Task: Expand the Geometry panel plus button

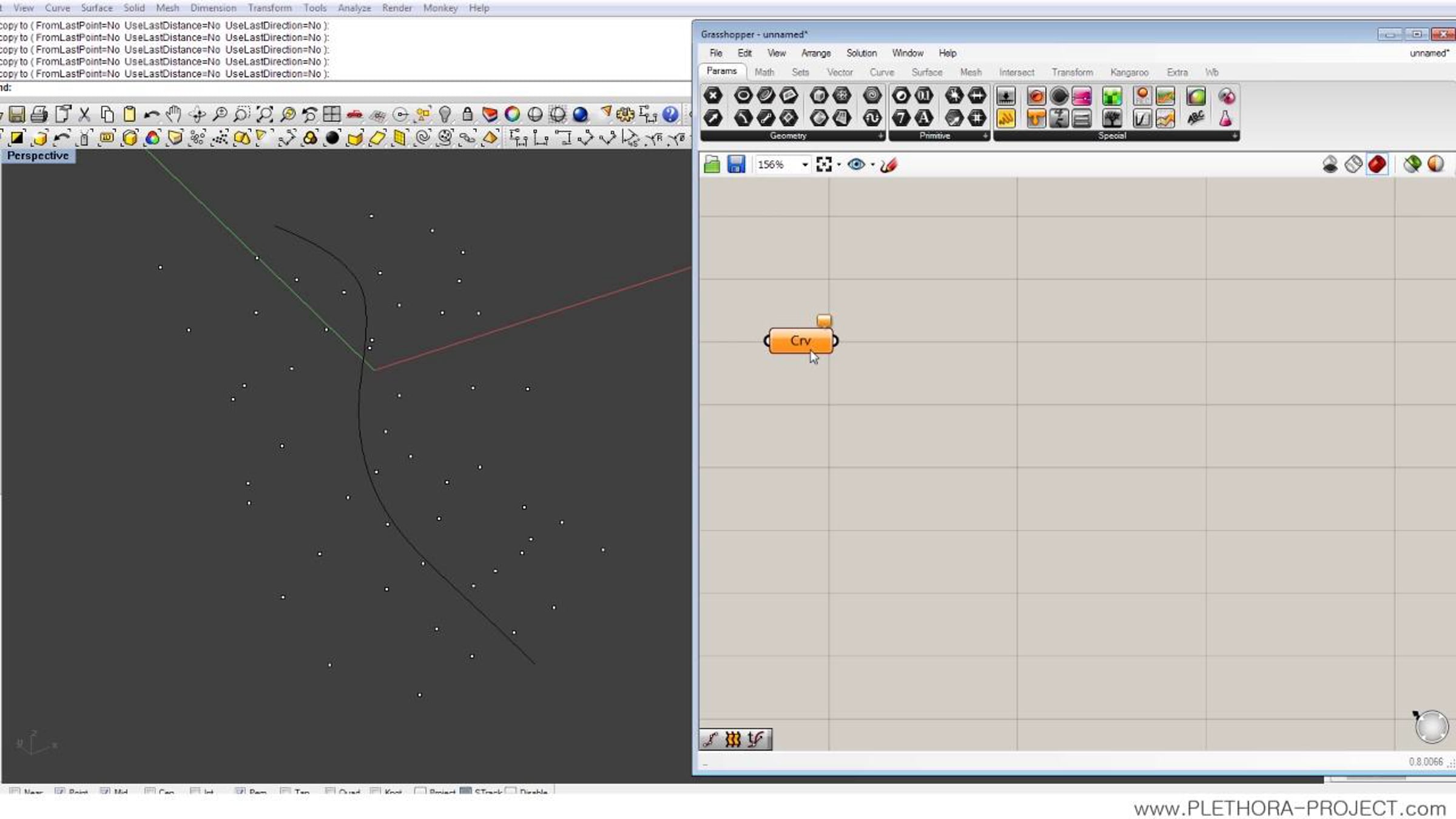Action: [880, 136]
